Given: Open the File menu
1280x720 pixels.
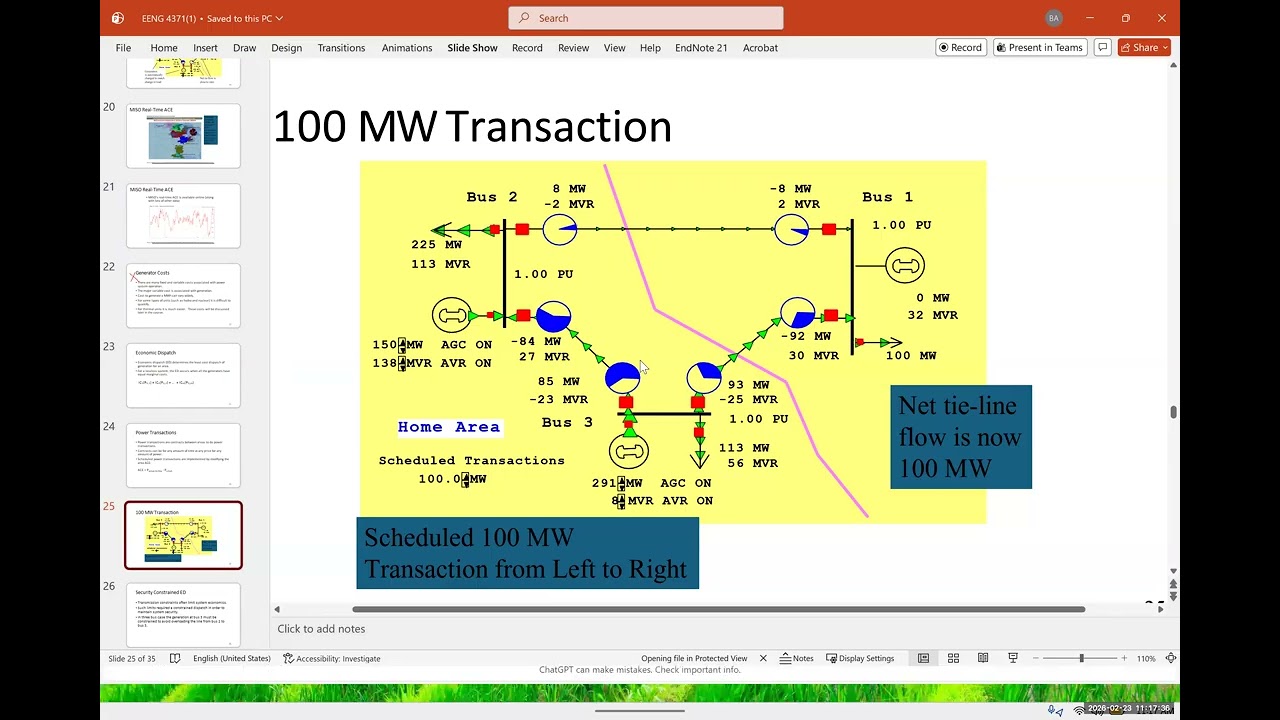Looking at the screenshot, I should click(123, 48).
